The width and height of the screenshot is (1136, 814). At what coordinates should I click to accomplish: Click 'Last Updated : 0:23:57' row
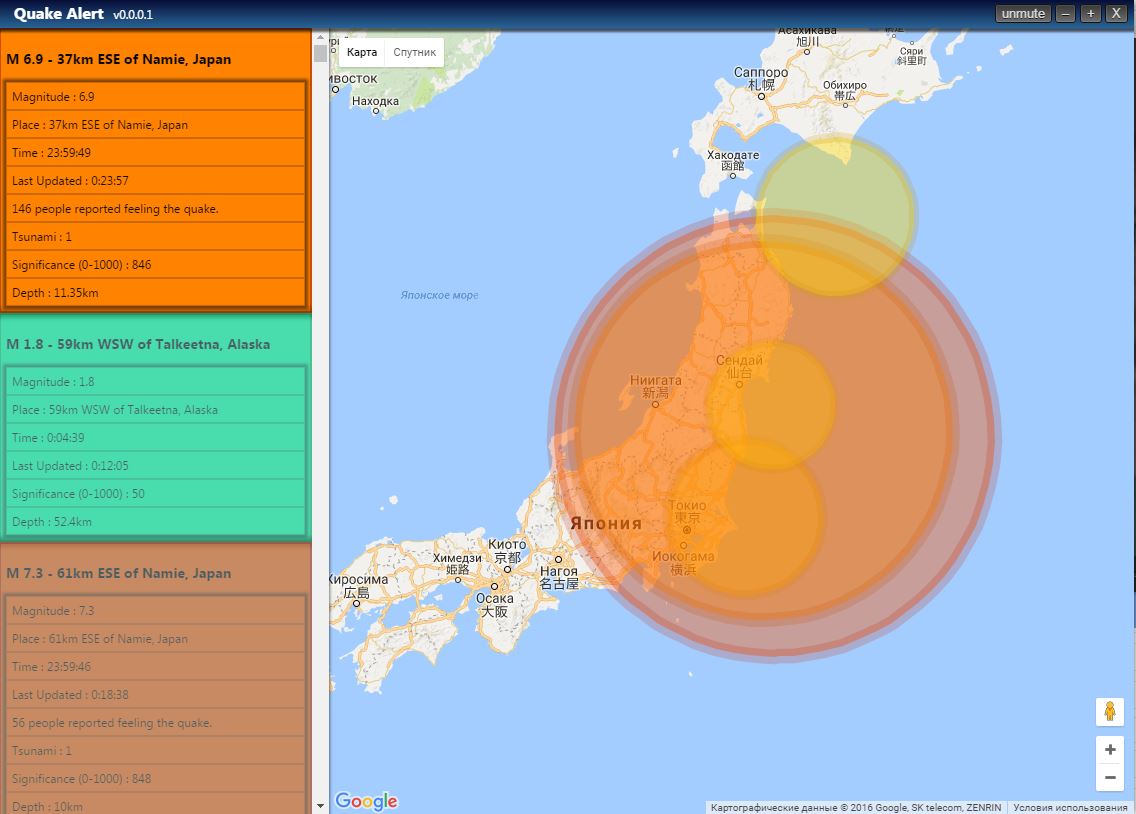[x=155, y=180]
